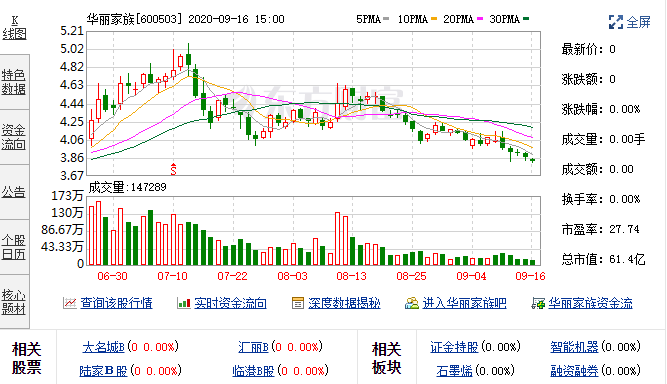Image resolution: width=667 pixels, height=384 pixels.
Task: Click the 20PMA magenta legend swatch
Action: pyautogui.click(x=480, y=19)
